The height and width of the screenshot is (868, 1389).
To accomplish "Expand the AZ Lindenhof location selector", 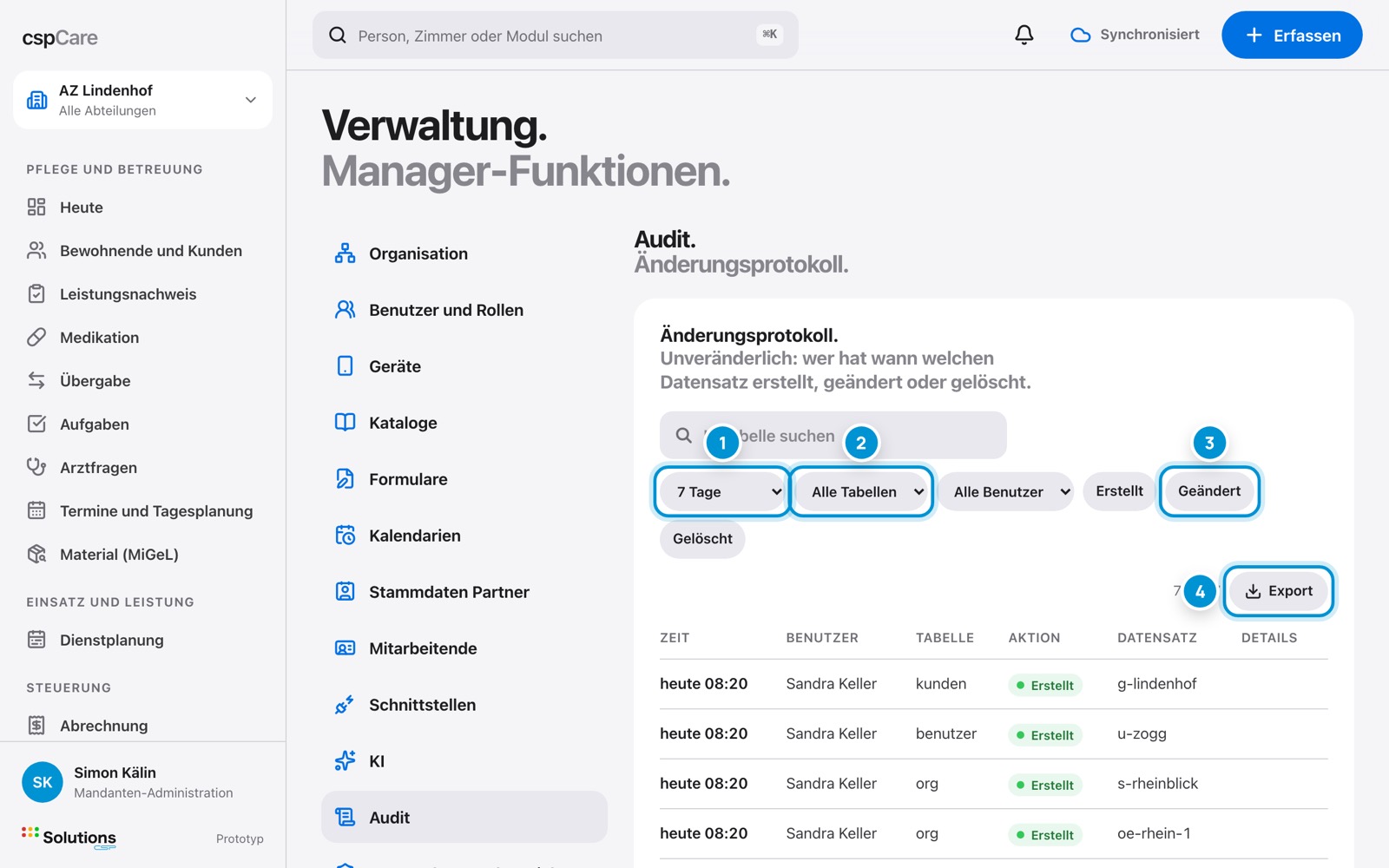I will point(142,100).
